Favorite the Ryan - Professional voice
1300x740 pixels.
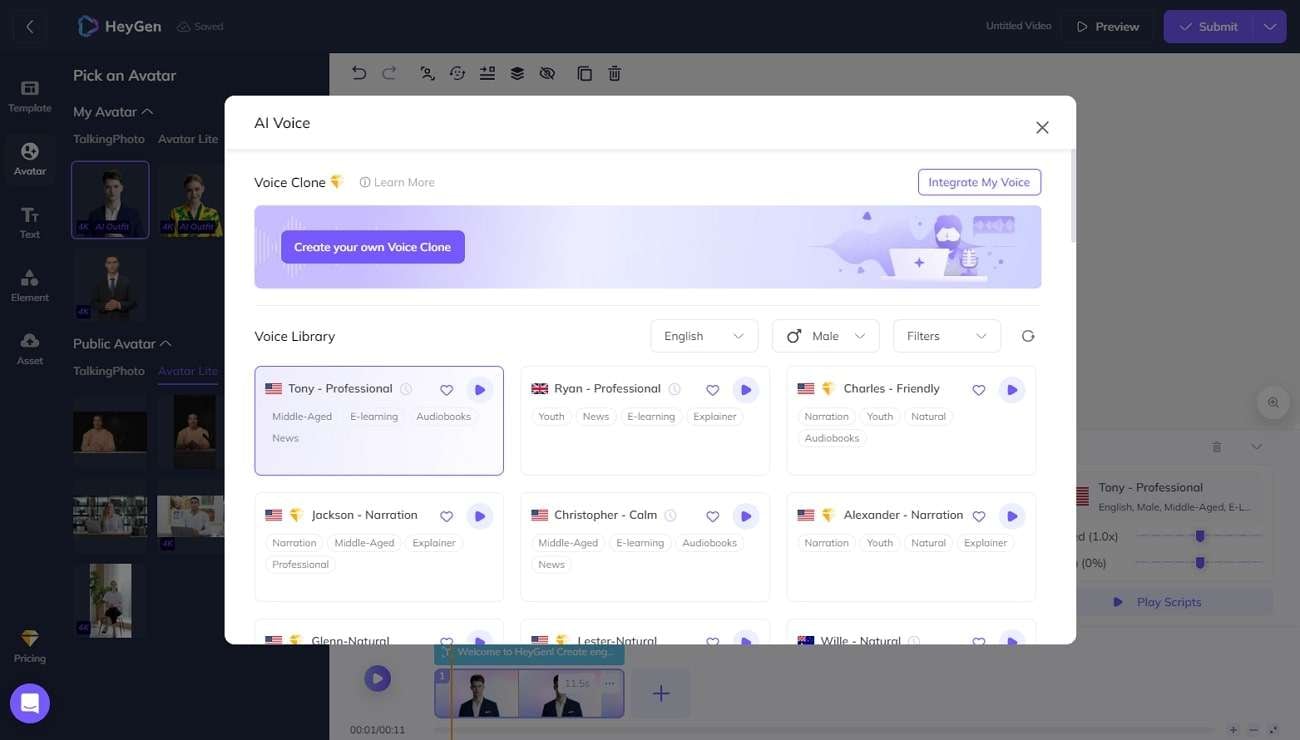point(713,390)
